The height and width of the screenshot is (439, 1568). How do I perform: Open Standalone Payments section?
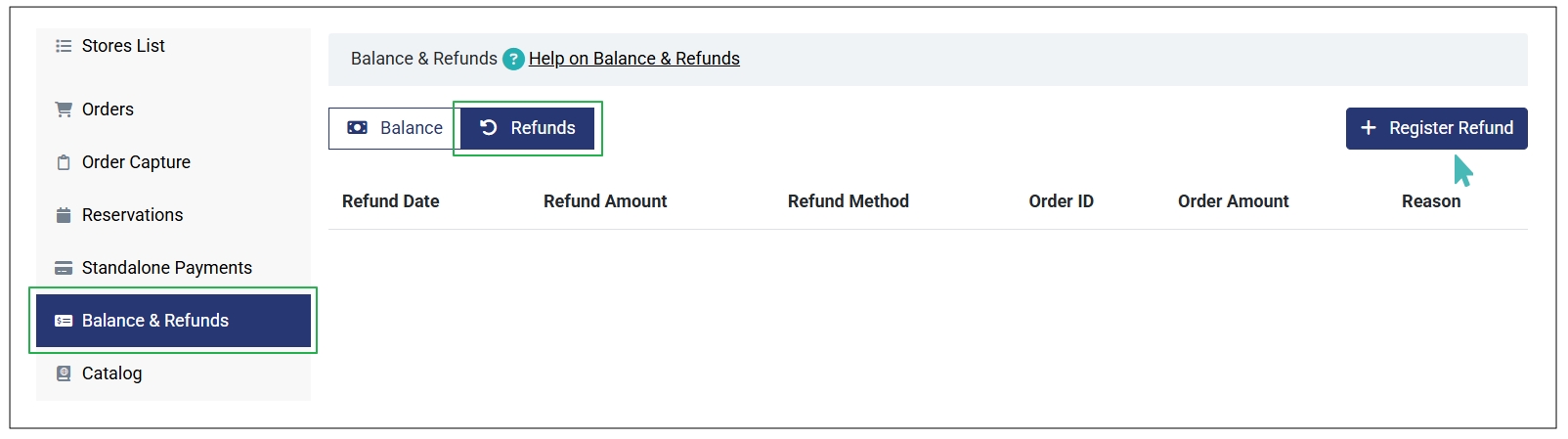click(166, 268)
